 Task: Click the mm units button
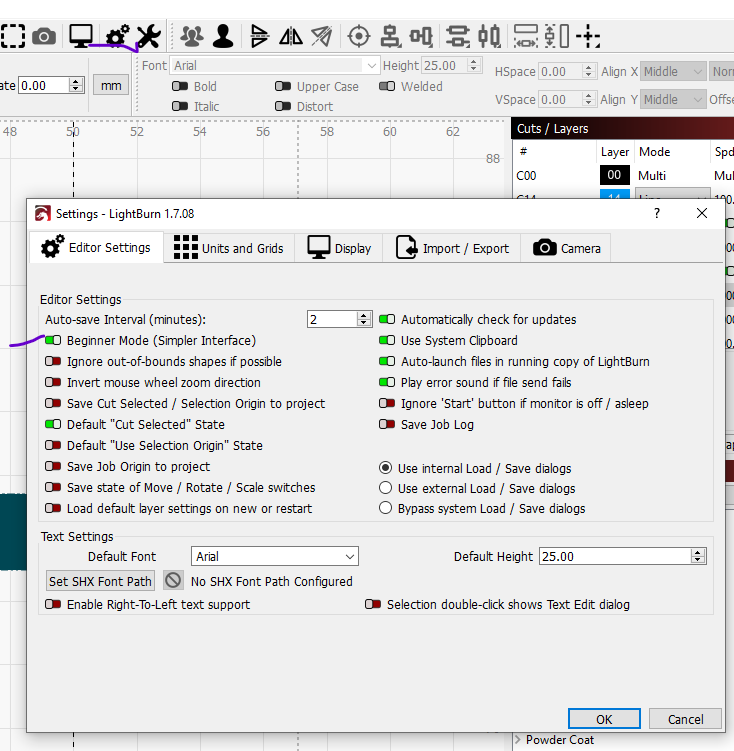[x=111, y=85]
